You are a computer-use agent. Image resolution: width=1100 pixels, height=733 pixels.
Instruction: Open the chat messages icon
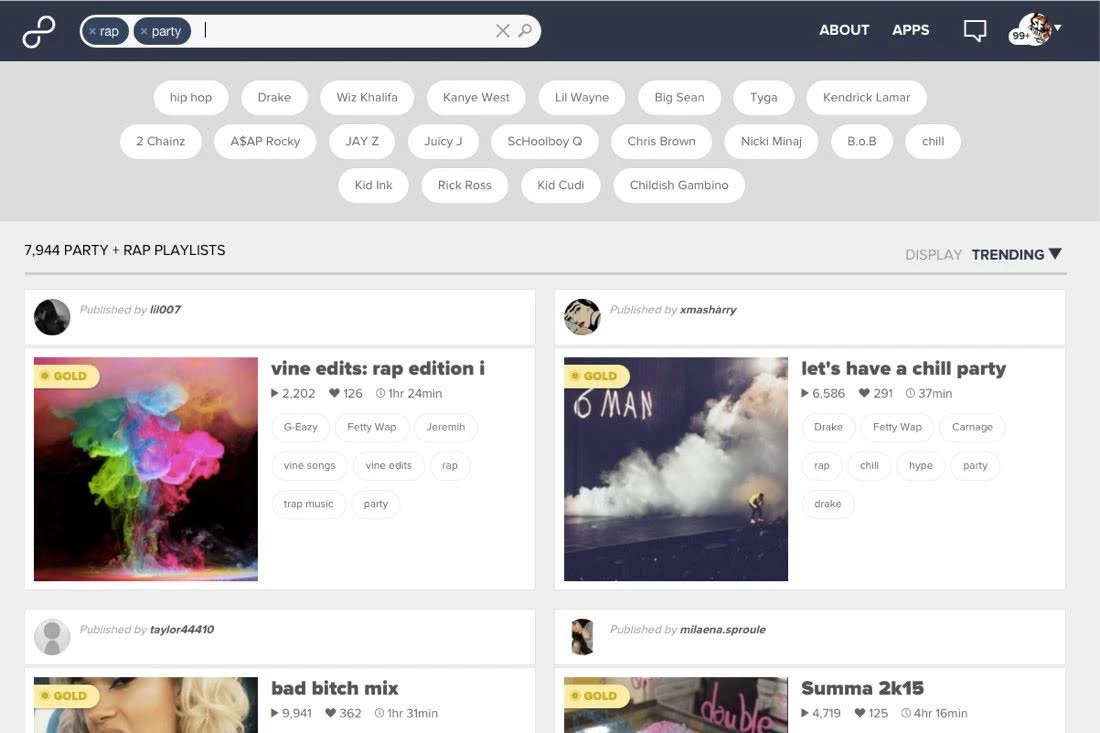974,31
